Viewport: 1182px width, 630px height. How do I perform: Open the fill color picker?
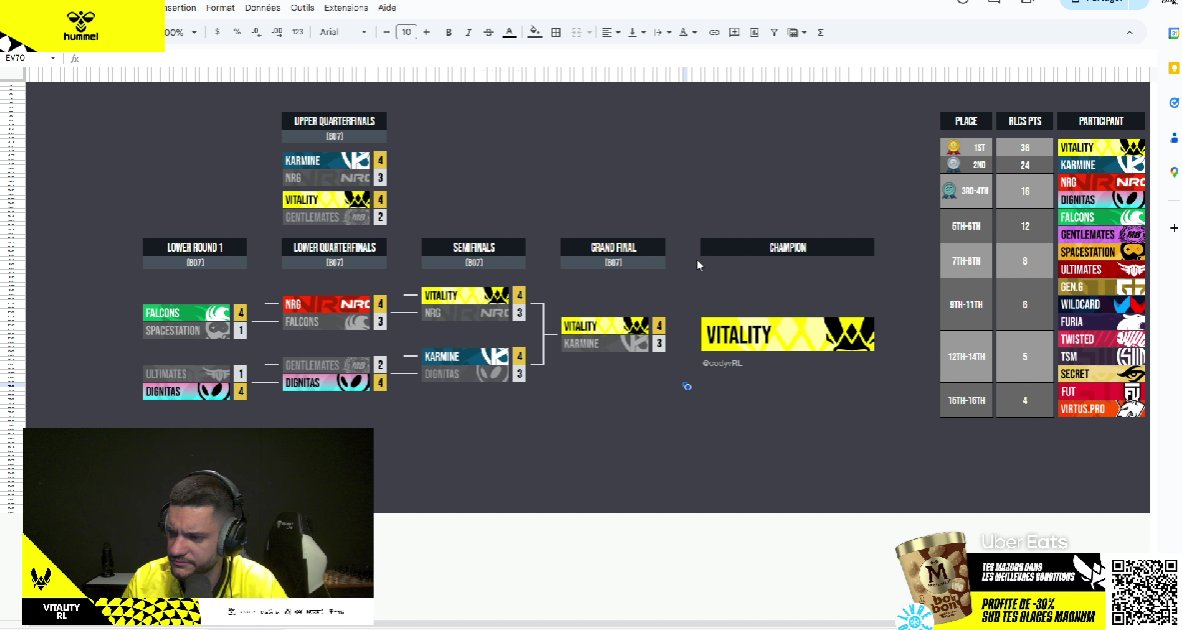pyautogui.click(x=534, y=32)
